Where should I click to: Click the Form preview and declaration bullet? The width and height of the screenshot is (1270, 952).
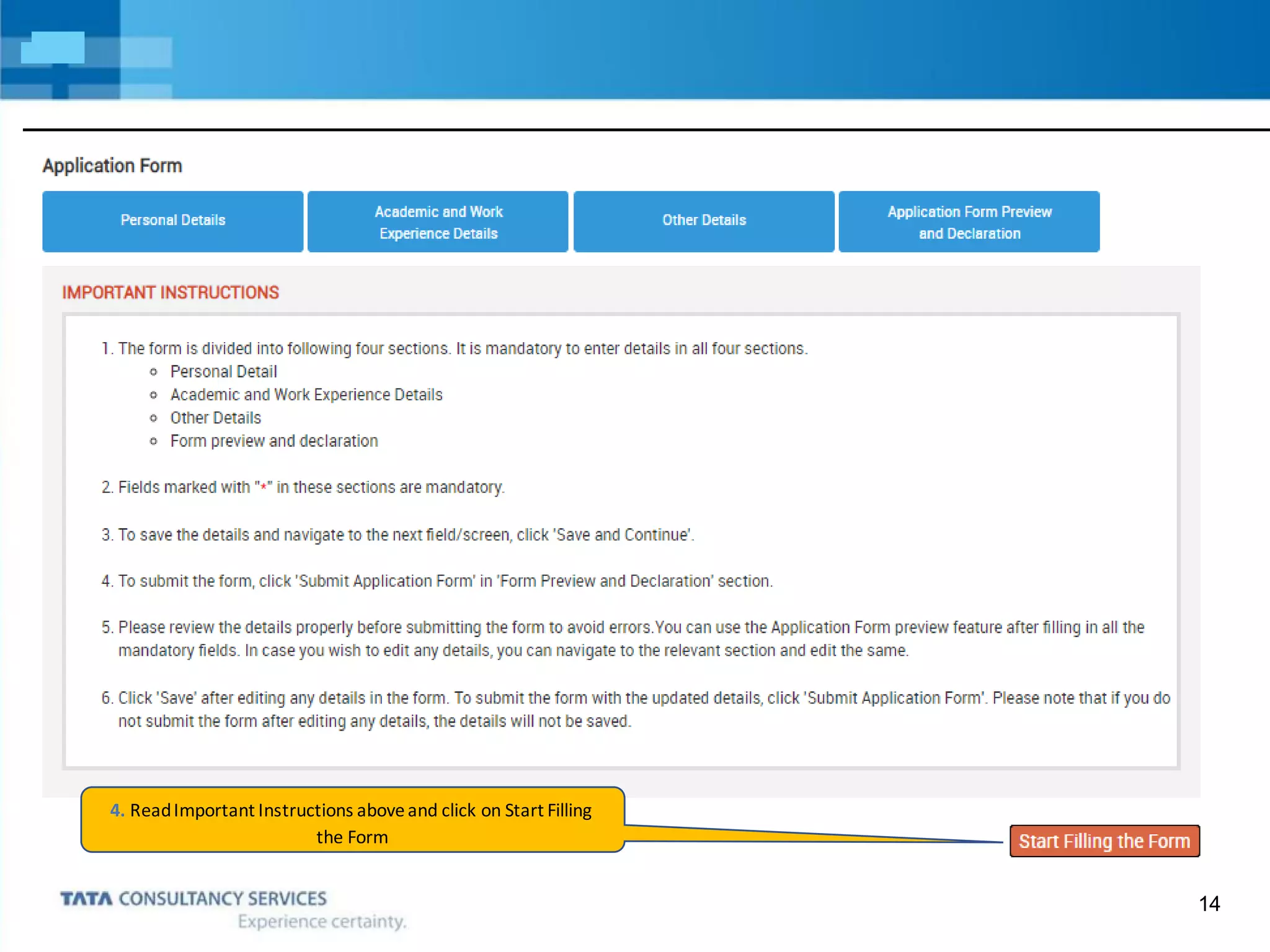pyautogui.click(x=274, y=441)
